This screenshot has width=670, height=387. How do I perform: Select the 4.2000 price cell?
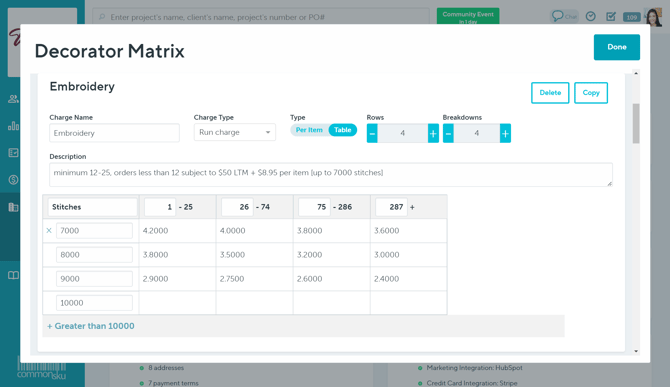tap(177, 231)
